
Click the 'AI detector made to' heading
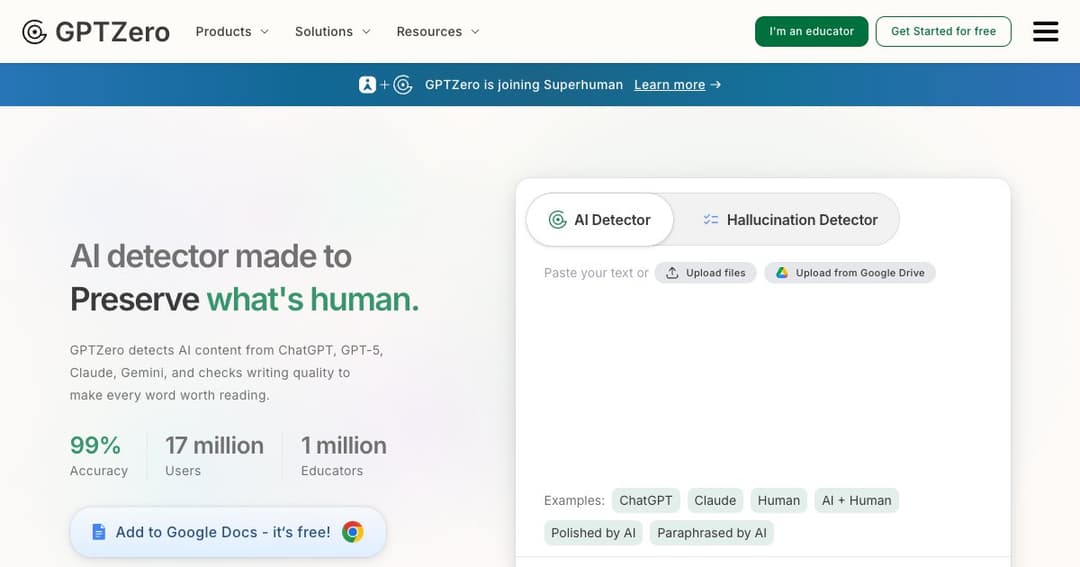click(x=211, y=256)
